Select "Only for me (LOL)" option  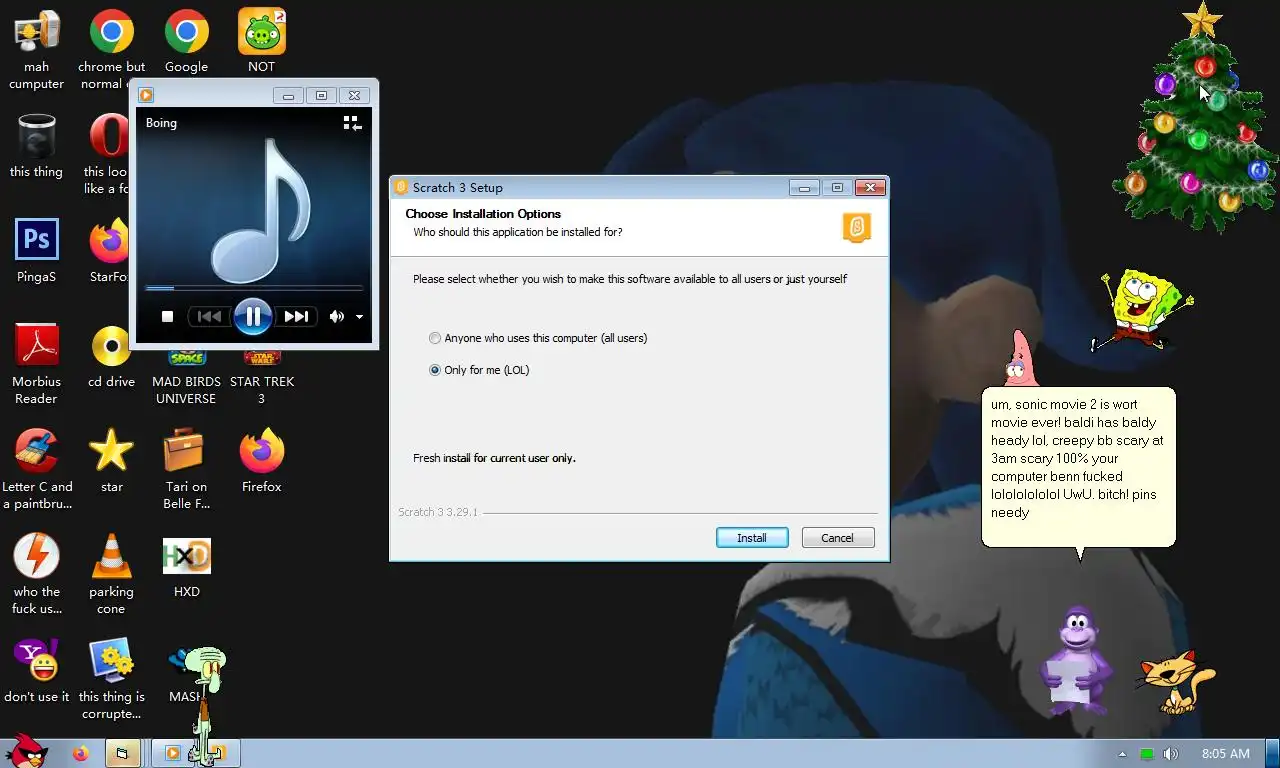[x=479, y=370]
